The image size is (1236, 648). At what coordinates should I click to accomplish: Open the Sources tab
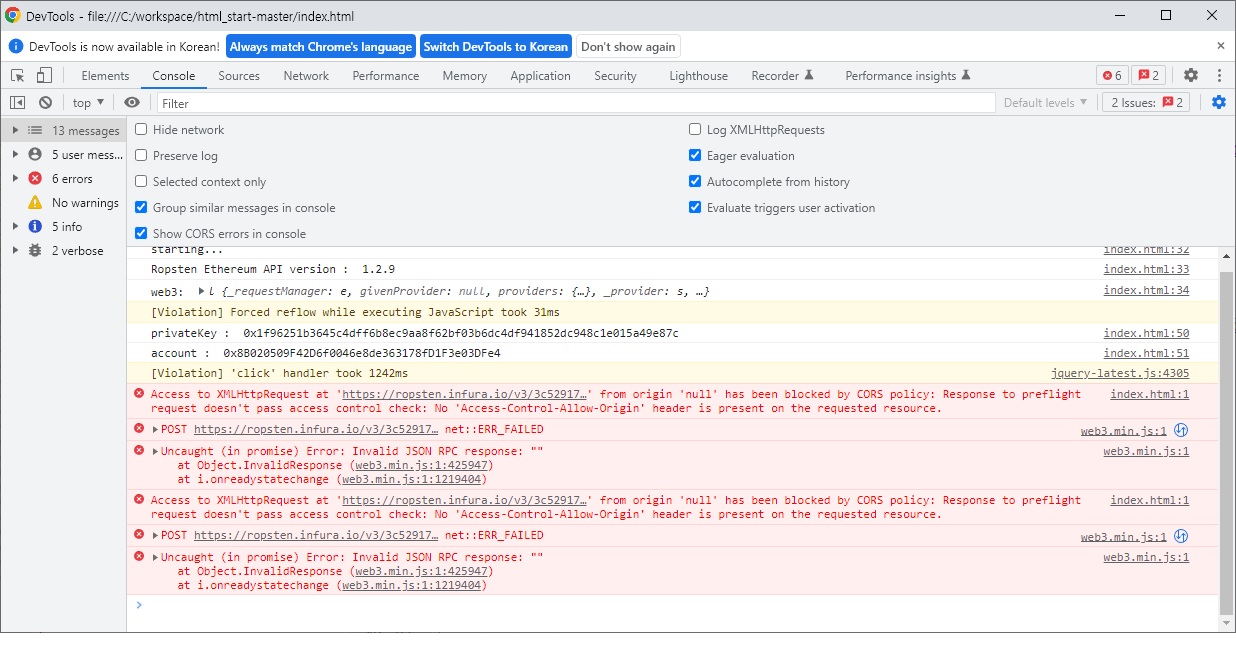pyautogui.click(x=239, y=76)
